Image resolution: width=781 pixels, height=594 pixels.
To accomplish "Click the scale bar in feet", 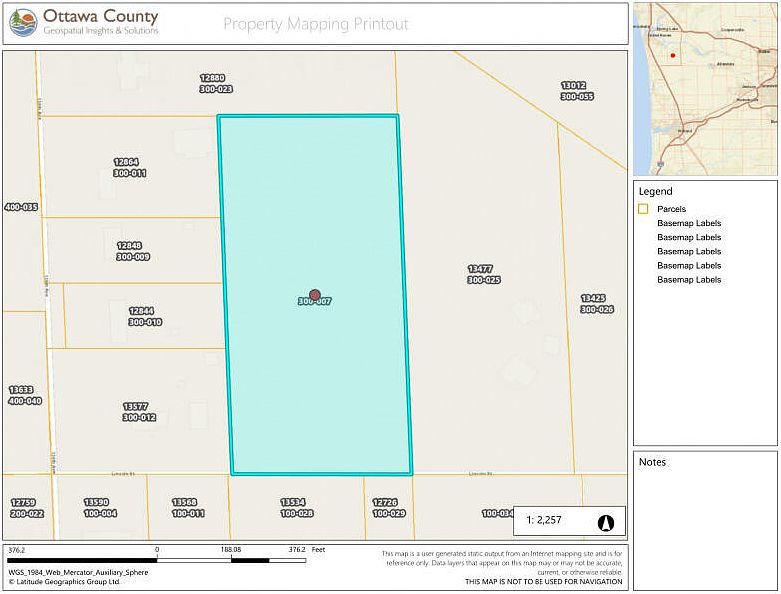I will tap(157, 559).
